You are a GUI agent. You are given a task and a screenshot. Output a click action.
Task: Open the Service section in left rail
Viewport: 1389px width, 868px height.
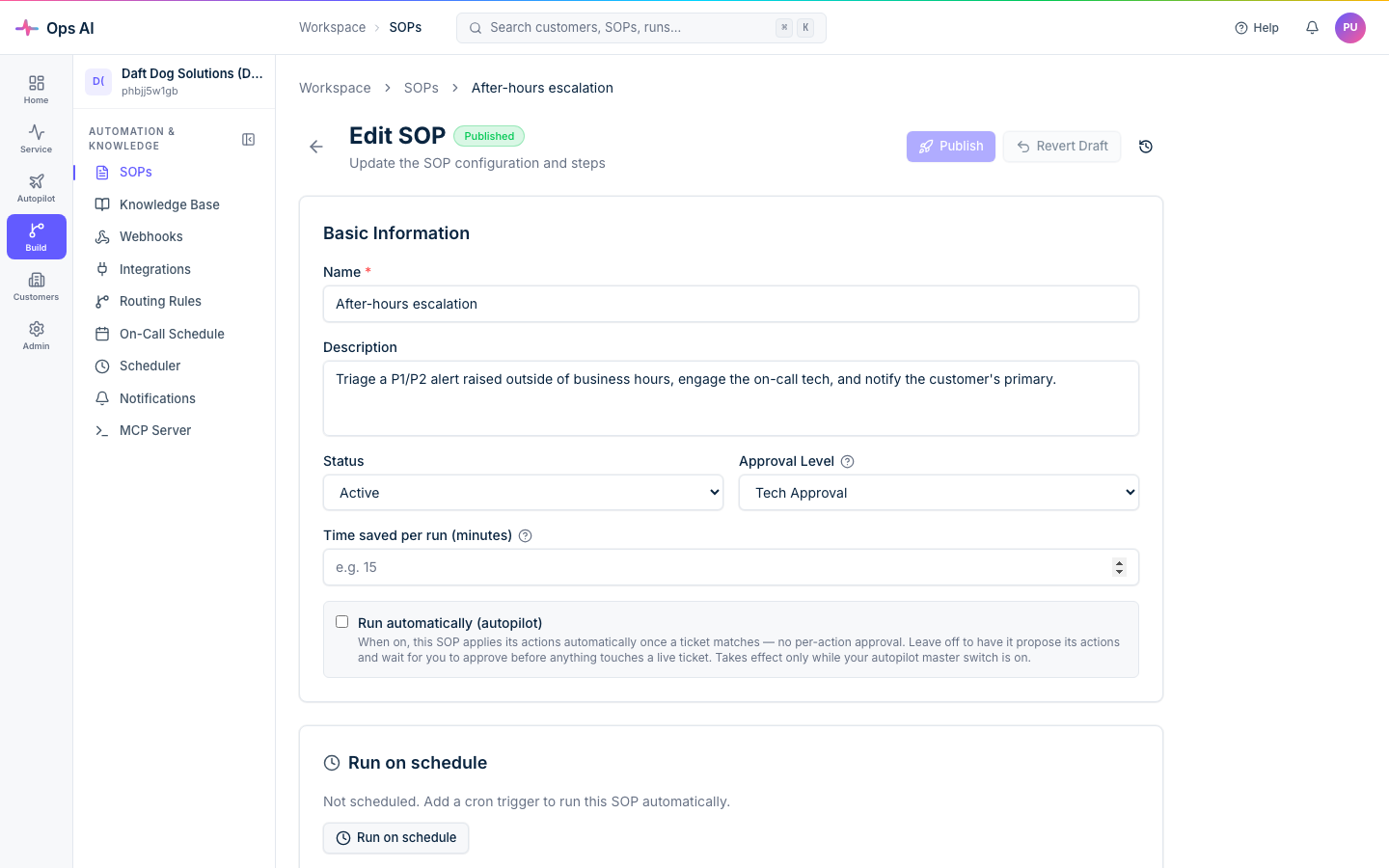pyautogui.click(x=36, y=139)
